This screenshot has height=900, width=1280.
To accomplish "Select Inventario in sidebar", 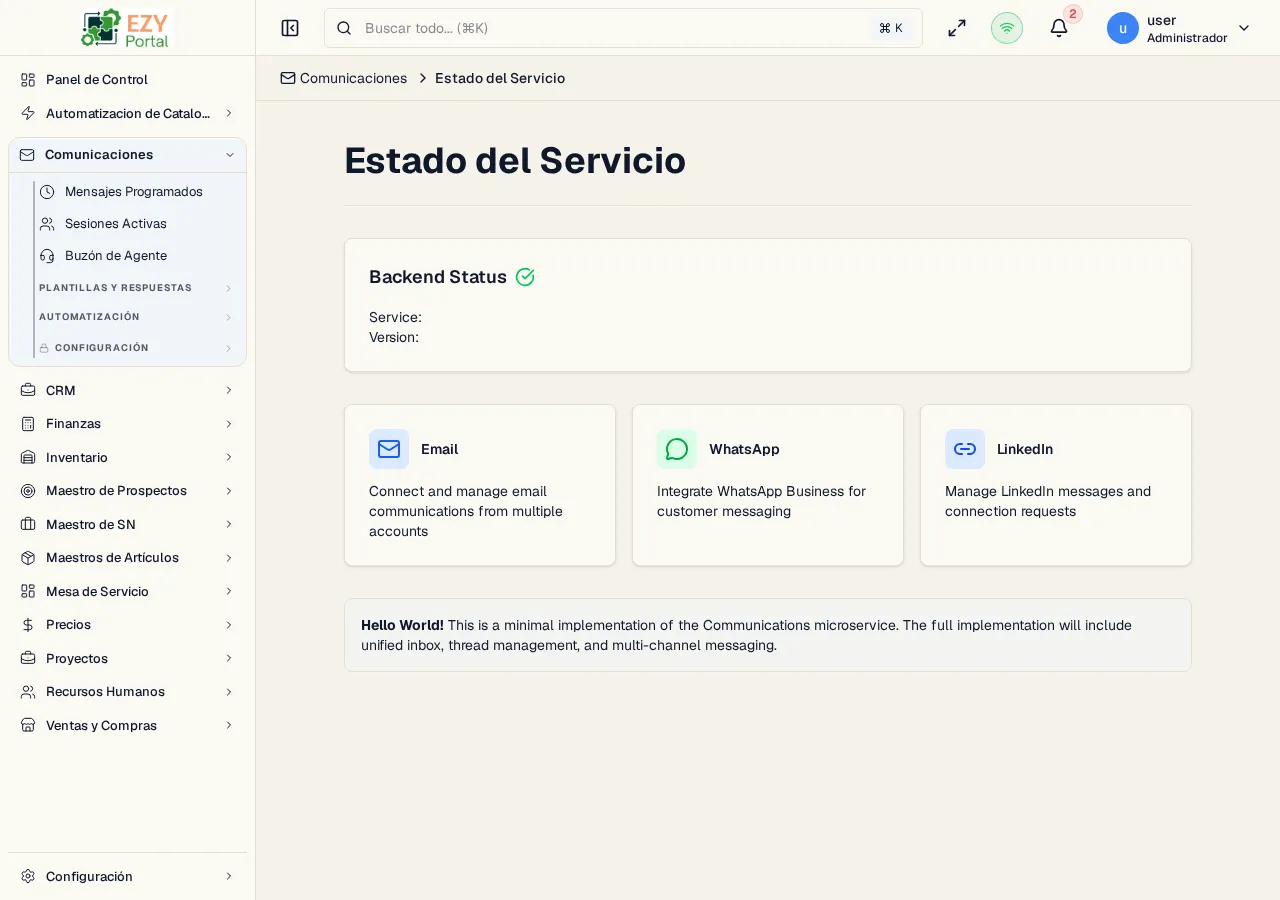I will click(127, 457).
